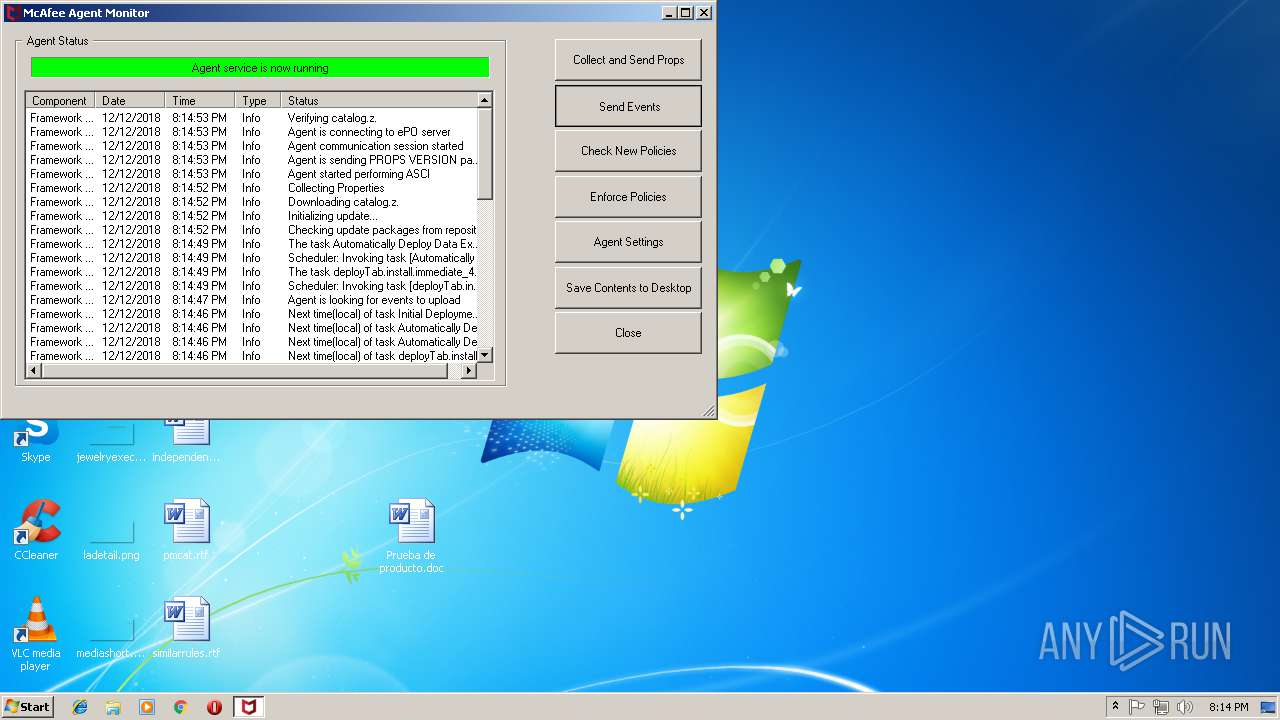This screenshot has height=720, width=1280.
Task: Select 'Scheduler: Invoking task [deployTab.in.' row
Action: pos(252,286)
